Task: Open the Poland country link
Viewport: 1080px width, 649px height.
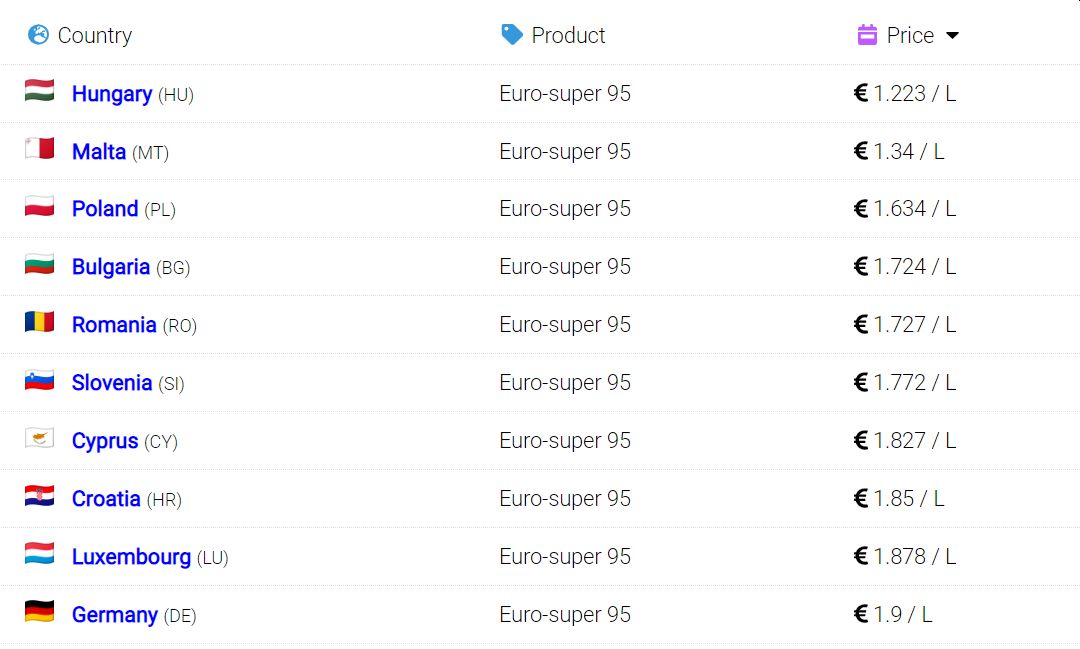Action: [x=105, y=209]
